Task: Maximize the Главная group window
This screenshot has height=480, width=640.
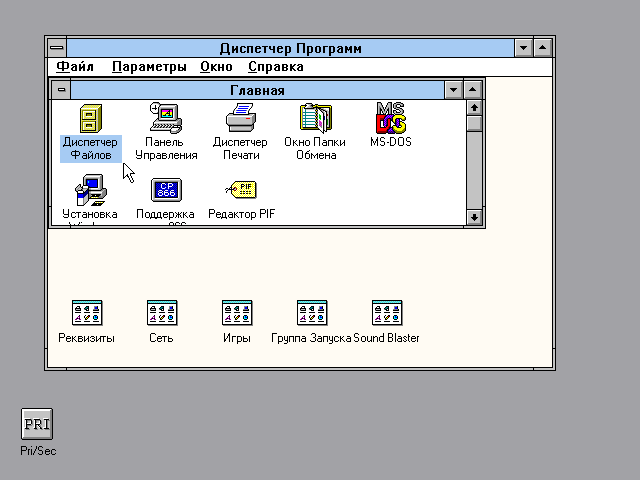Action: coord(473,90)
